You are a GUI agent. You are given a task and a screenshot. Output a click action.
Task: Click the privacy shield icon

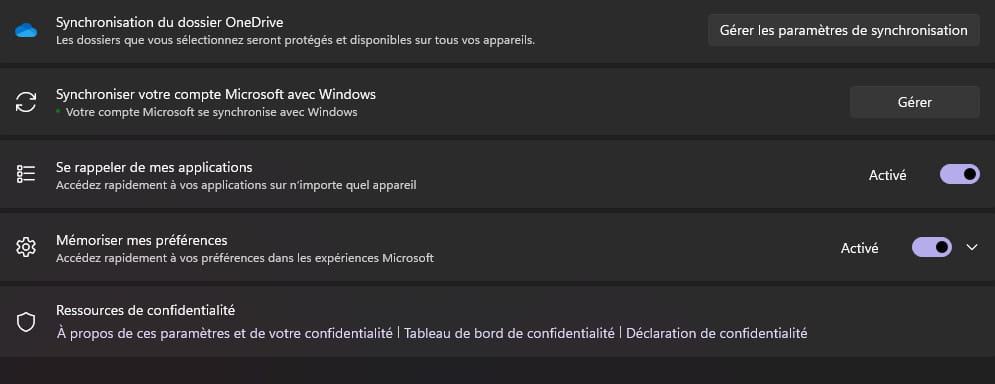pyautogui.click(x=25, y=321)
